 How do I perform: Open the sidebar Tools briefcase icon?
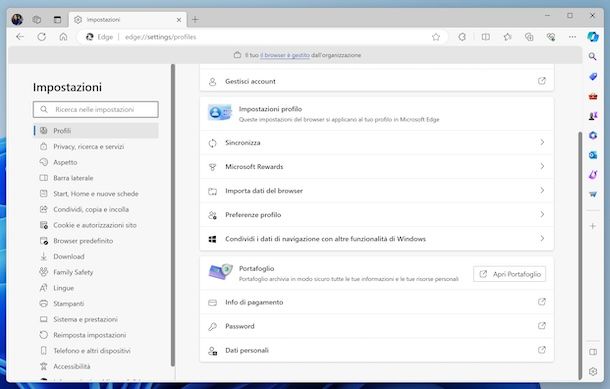pyautogui.click(x=593, y=96)
